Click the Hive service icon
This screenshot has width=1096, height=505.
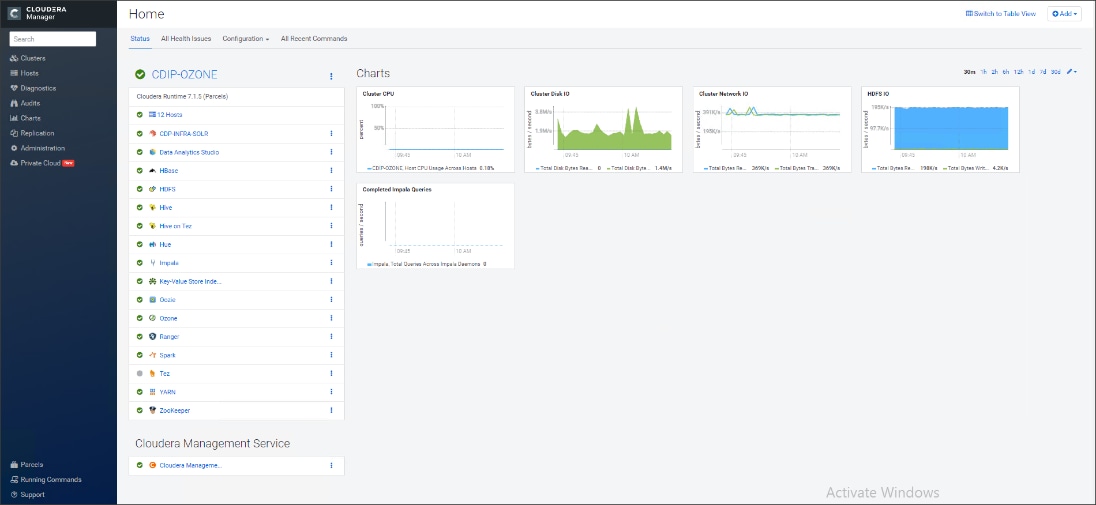[x=152, y=208]
